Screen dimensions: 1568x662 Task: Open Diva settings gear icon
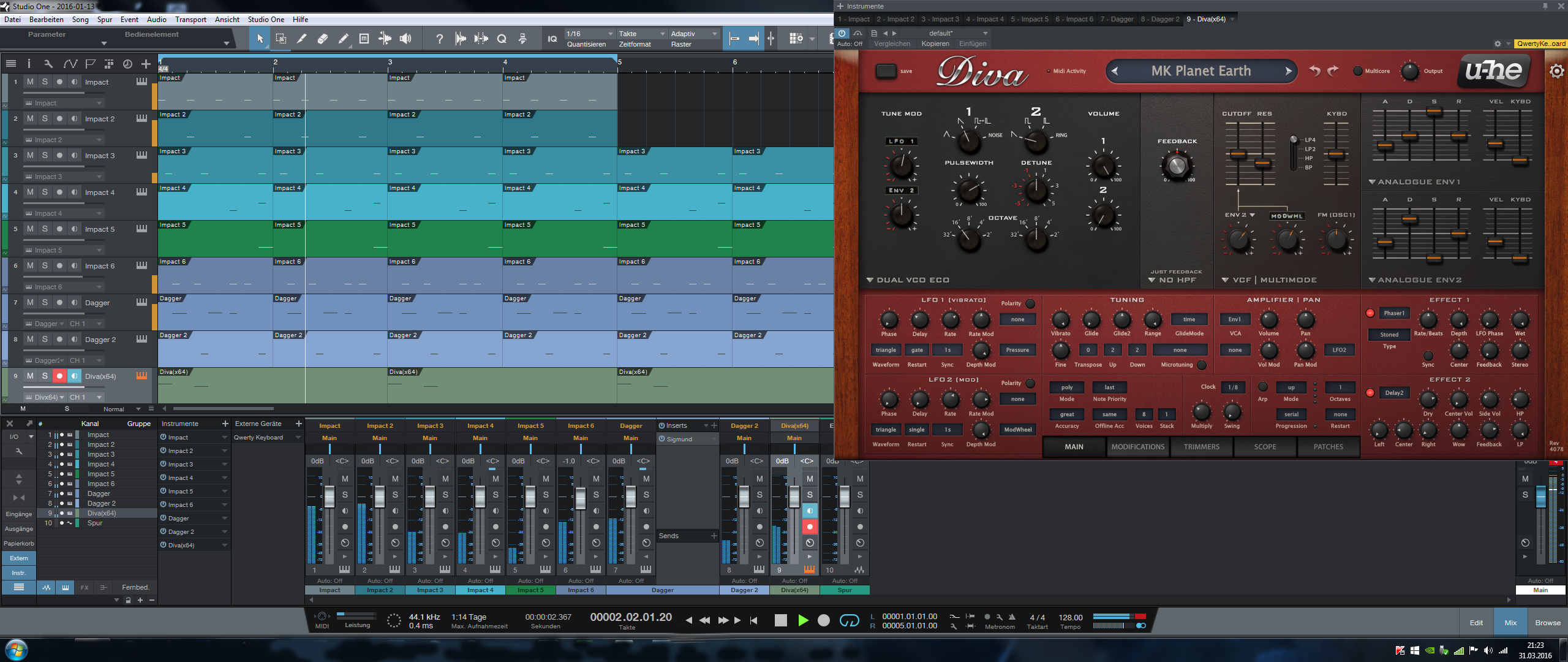1557,71
